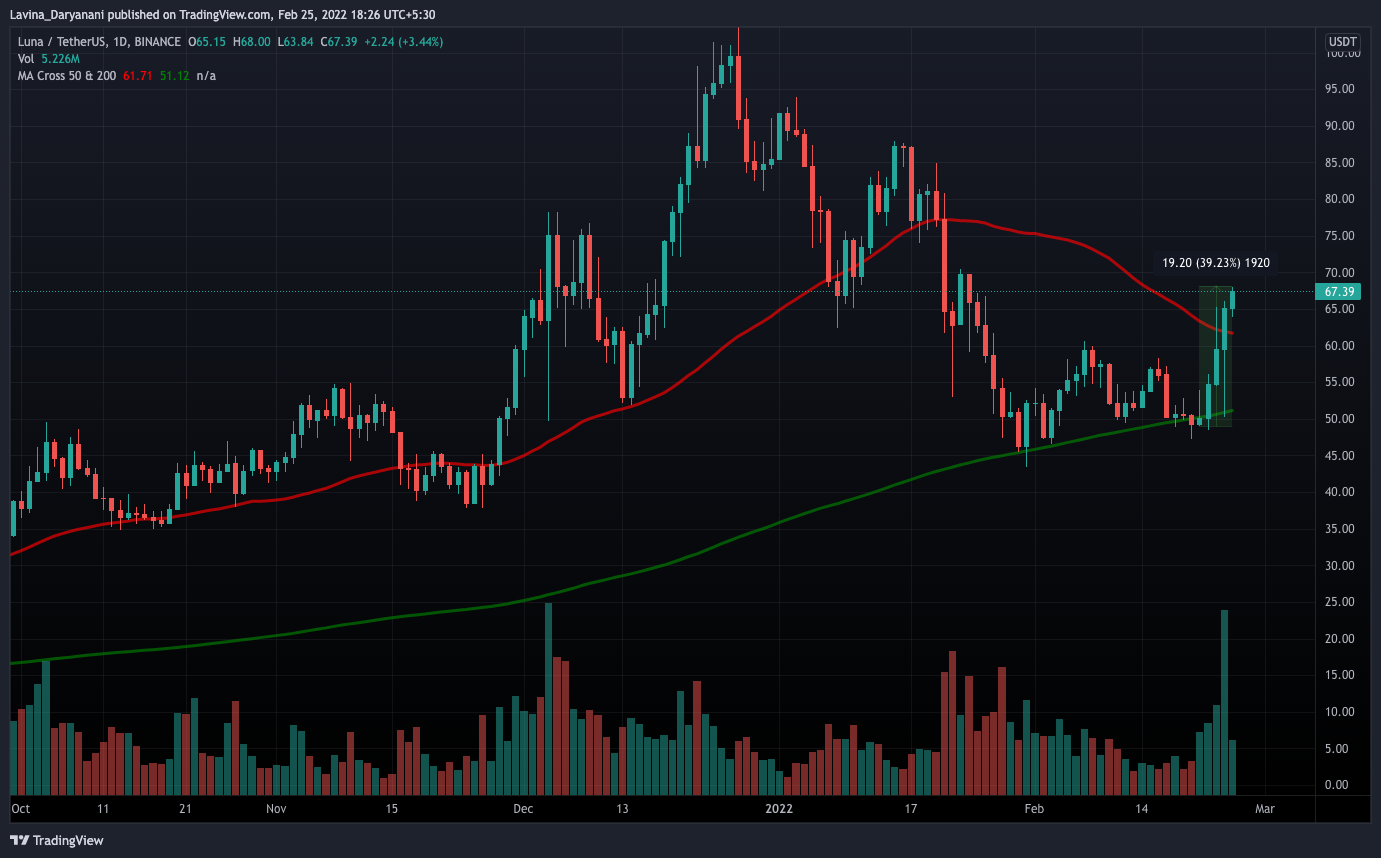Click the Dec label on time axis

(x=523, y=807)
